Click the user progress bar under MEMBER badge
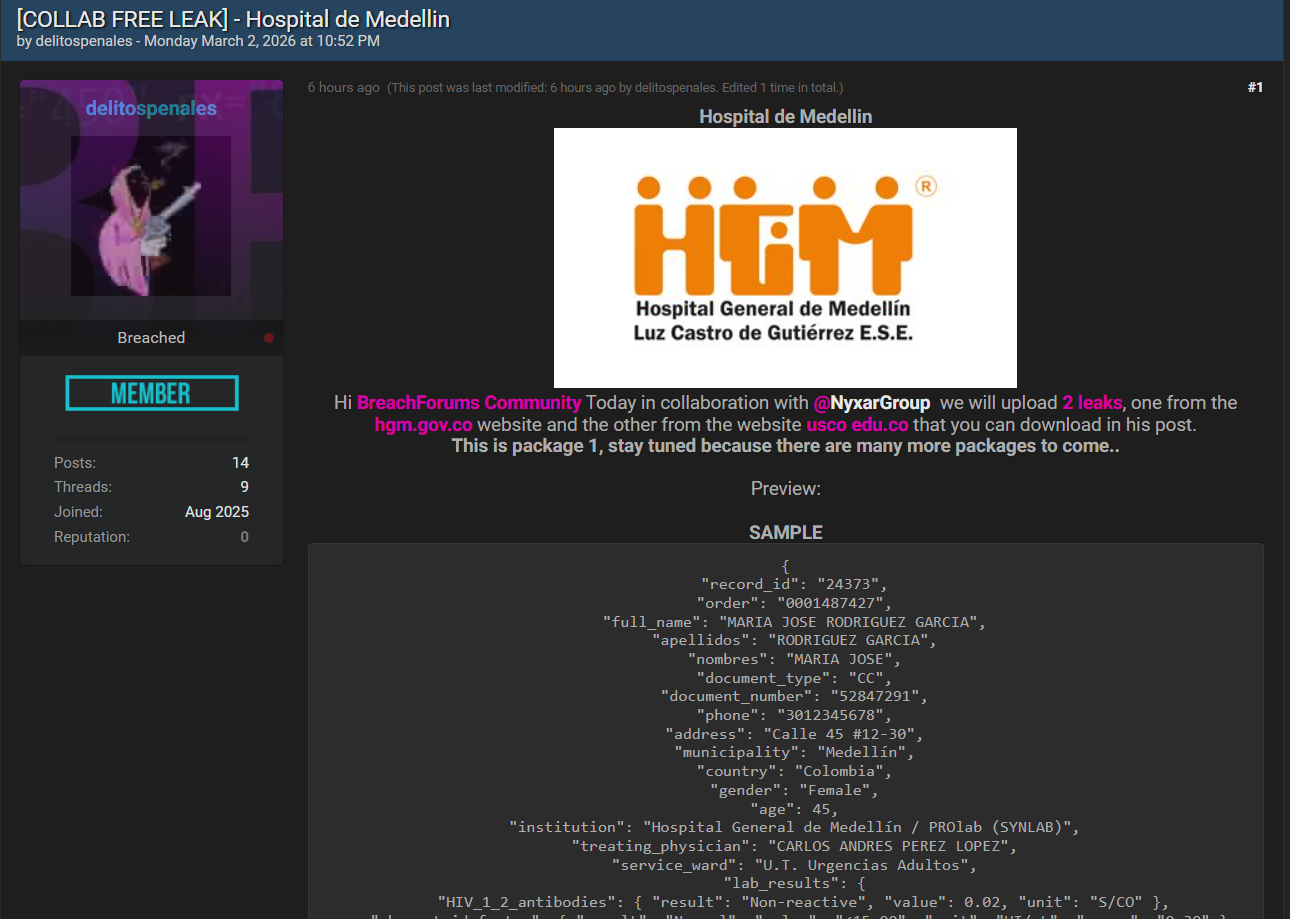1290x919 pixels. point(151,438)
